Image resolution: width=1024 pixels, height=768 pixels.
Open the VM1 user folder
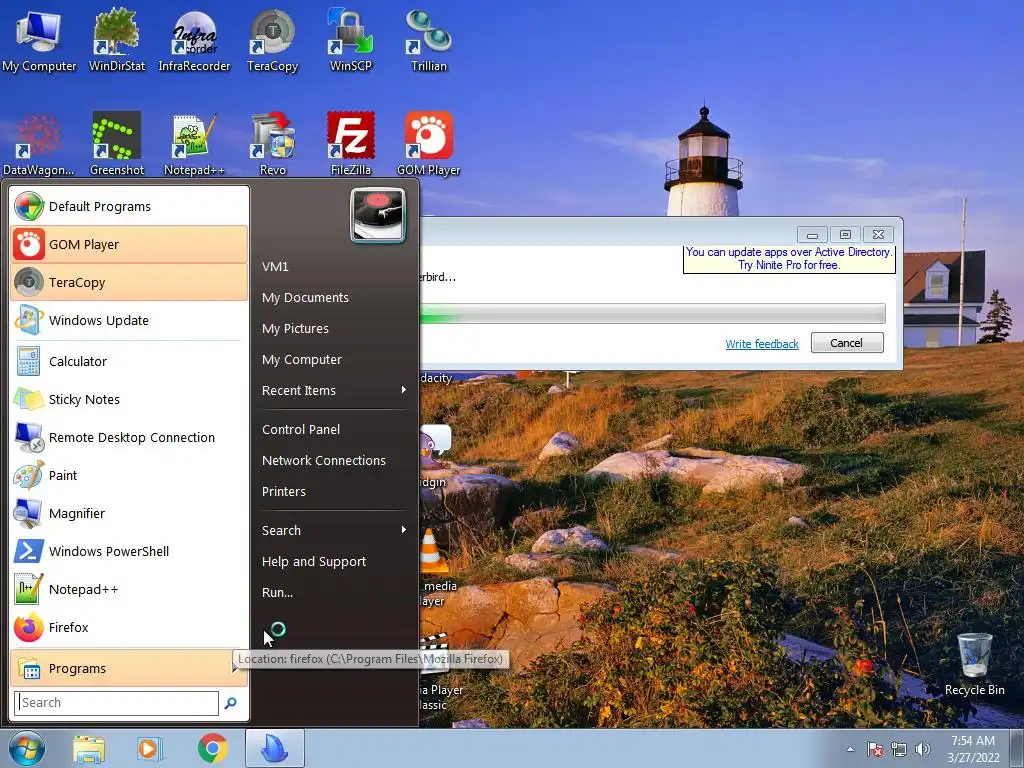334,266
